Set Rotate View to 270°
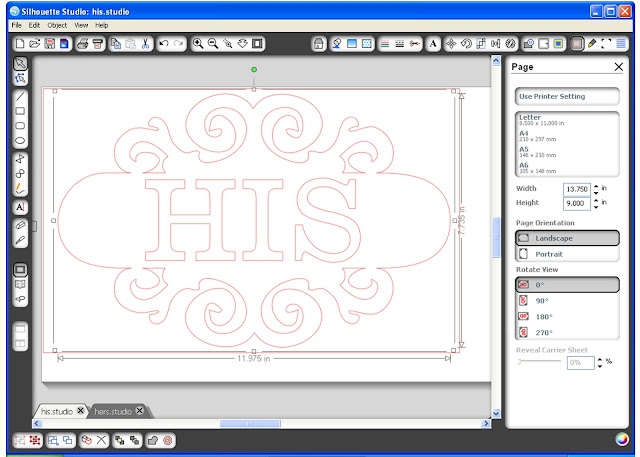This screenshot has height=457, width=640. click(x=567, y=333)
